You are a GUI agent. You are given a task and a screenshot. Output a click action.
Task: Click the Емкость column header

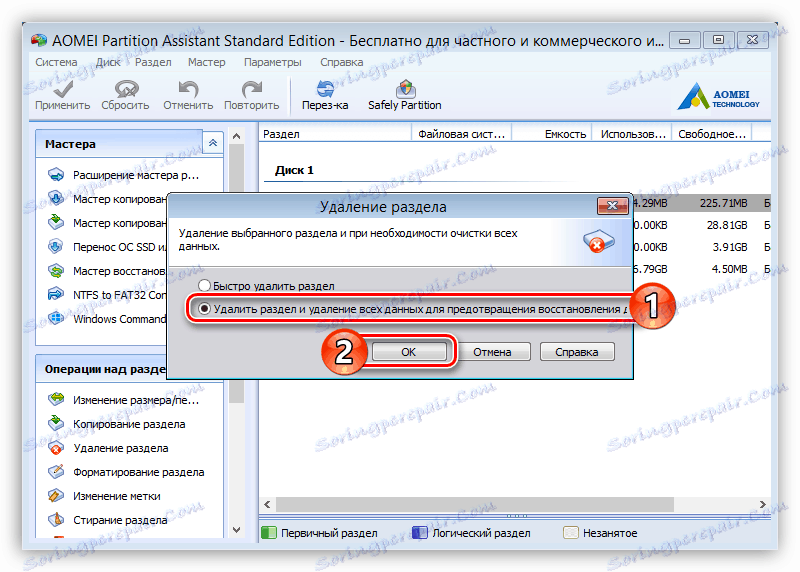[552, 134]
